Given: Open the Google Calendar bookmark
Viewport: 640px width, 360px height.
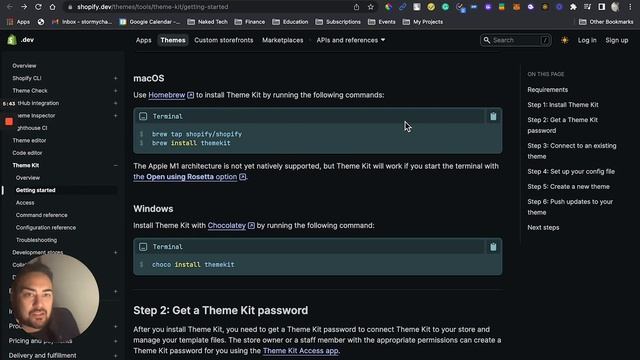Looking at the screenshot, I should click(x=150, y=22).
